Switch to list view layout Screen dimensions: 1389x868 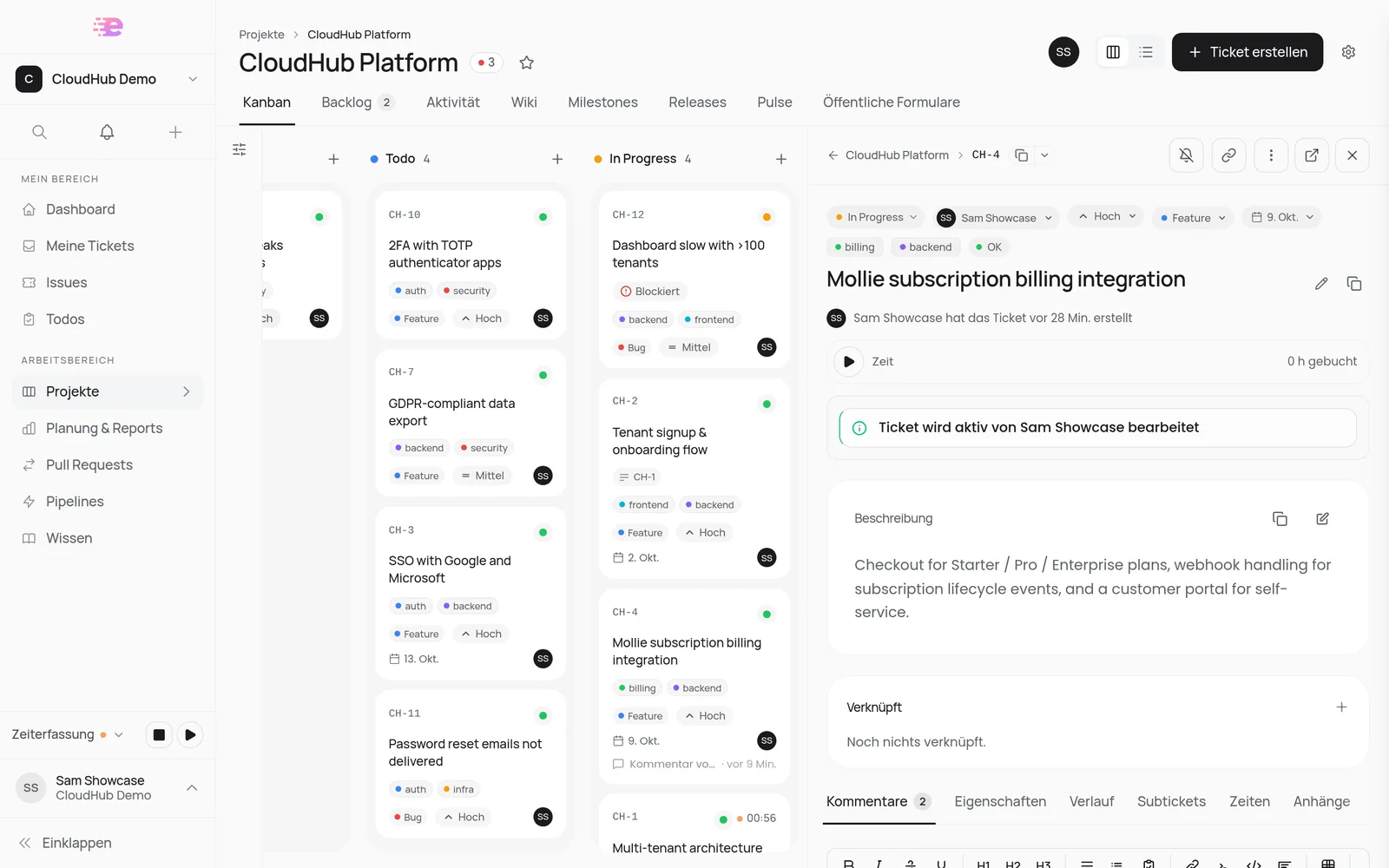point(1146,52)
